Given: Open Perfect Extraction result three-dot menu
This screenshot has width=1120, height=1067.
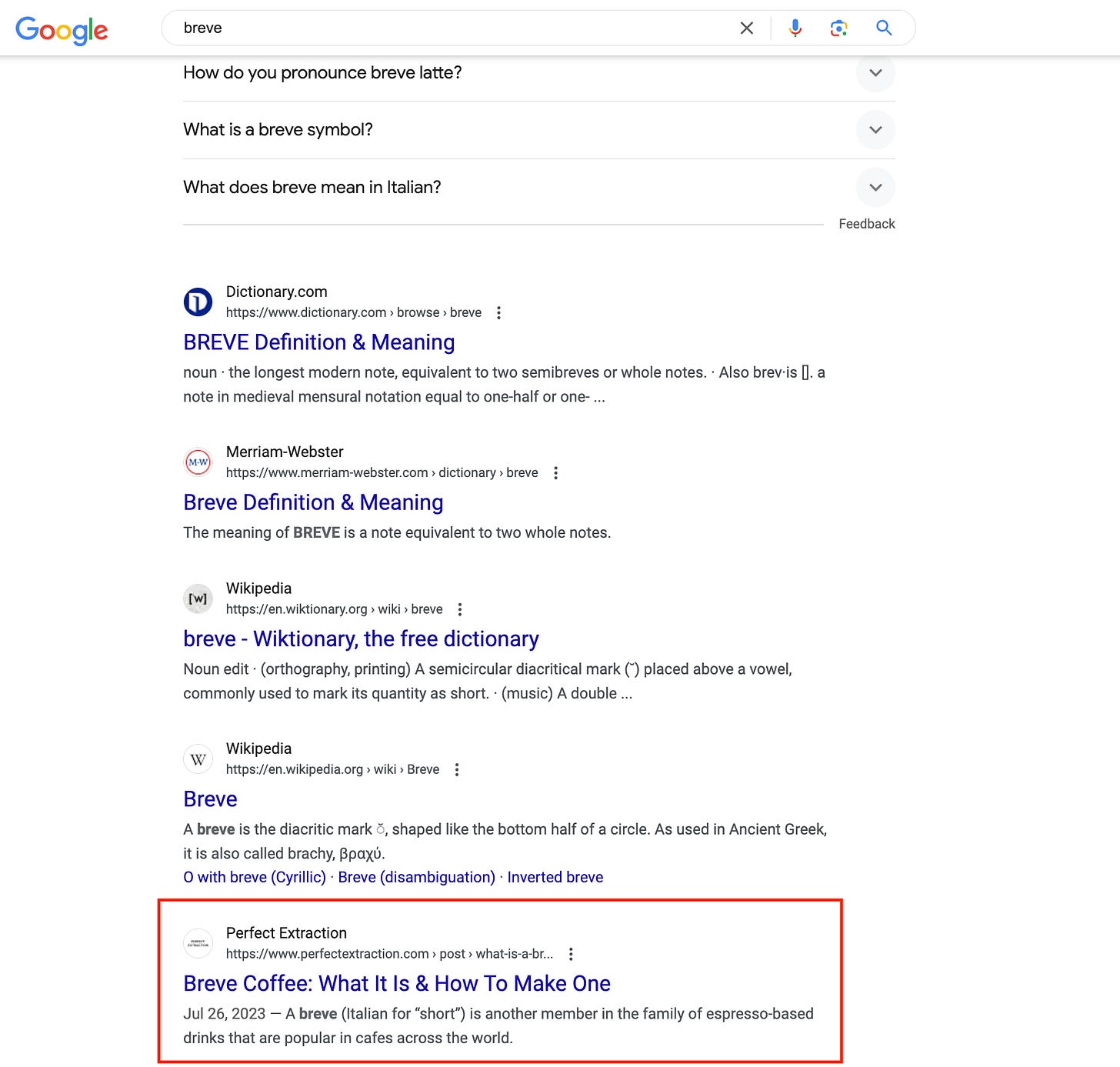Looking at the screenshot, I should pyautogui.click(x=571, y=954).
